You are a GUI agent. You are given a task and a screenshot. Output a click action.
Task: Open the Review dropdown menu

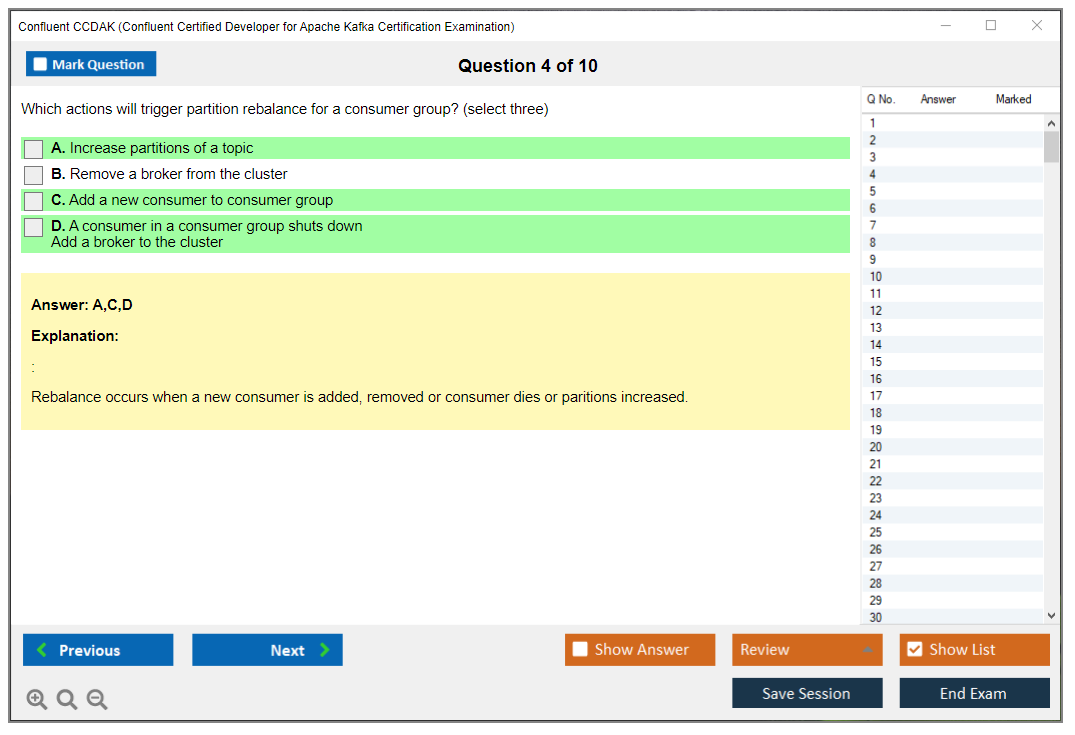(866, 650)
